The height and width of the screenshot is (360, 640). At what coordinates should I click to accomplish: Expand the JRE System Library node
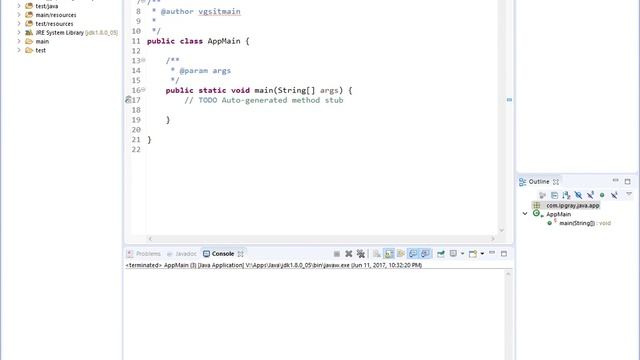[x=19, y=32]
